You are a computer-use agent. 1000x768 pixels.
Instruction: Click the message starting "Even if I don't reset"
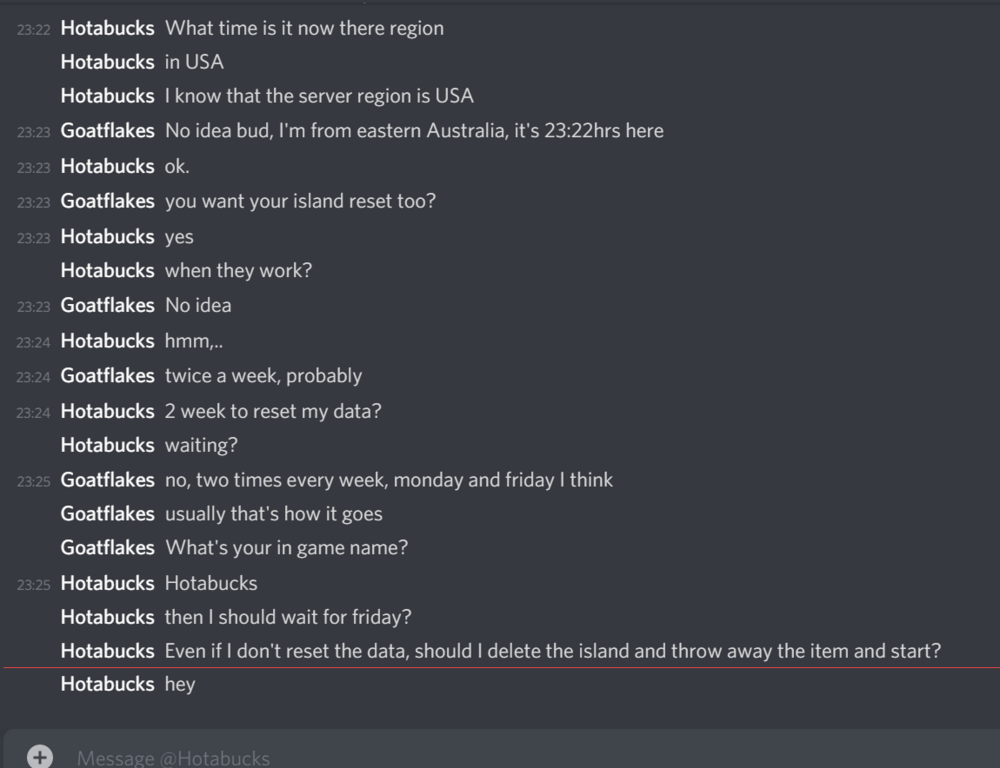pos(552,651)
